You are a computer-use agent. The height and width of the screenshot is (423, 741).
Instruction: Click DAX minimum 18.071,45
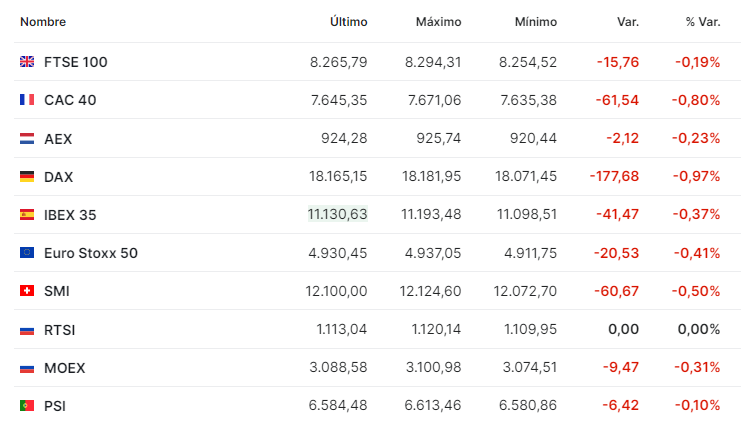coord(526,176)
